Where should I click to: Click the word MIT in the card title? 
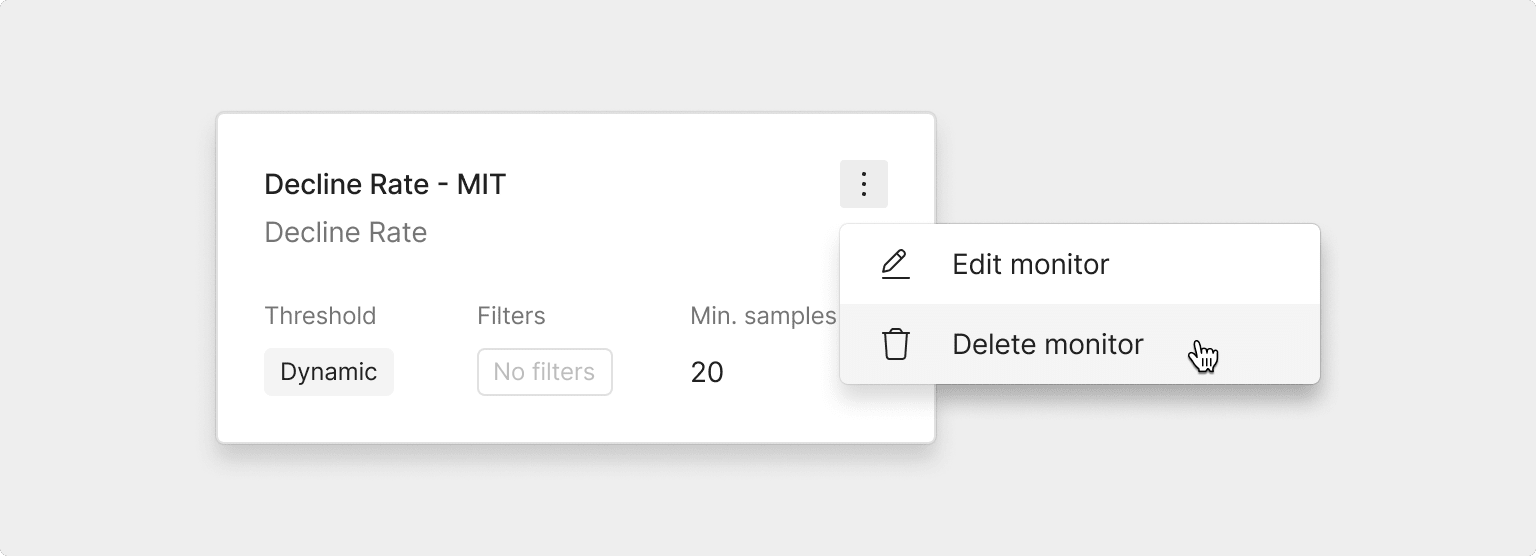pyautogui.click(x=481, y=184)
